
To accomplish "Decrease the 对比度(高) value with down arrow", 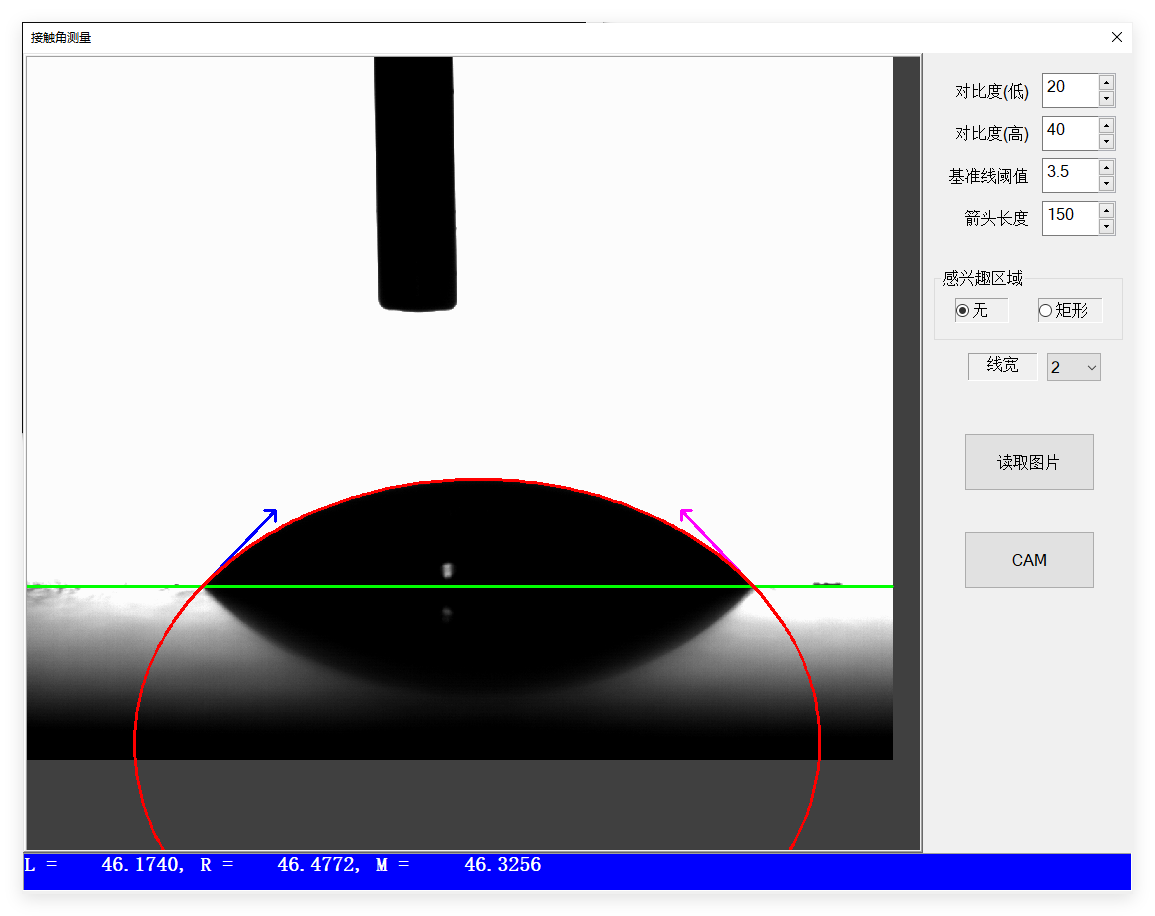I will tap(1106, 141).
